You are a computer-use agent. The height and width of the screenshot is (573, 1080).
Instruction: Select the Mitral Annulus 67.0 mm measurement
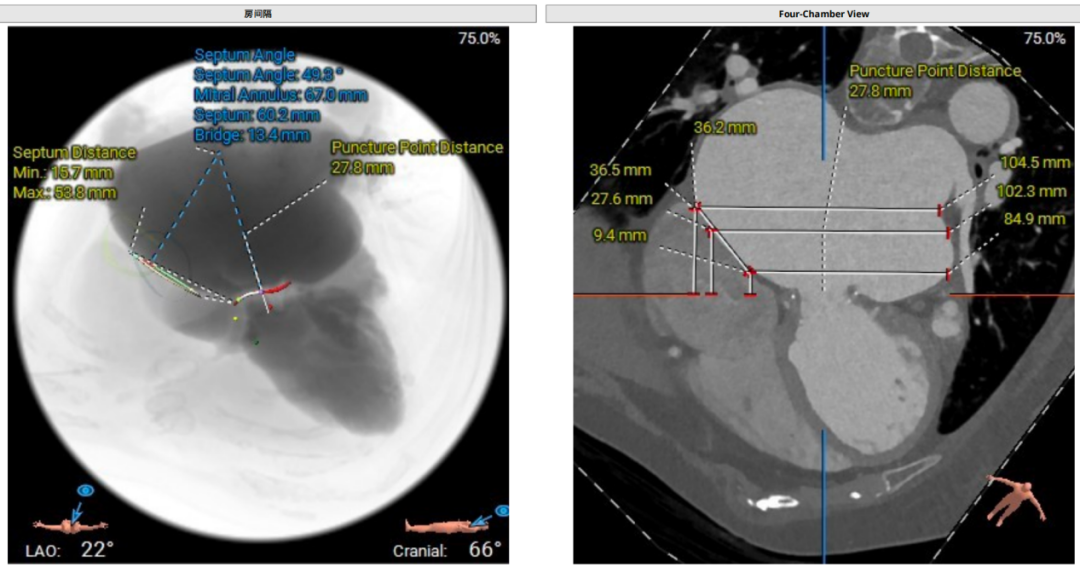[280, 94]
